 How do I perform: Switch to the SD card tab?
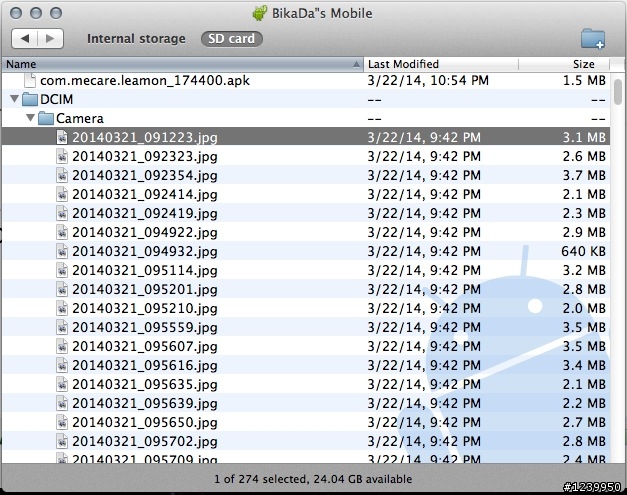pyautogui.click(x=232, y=39)
